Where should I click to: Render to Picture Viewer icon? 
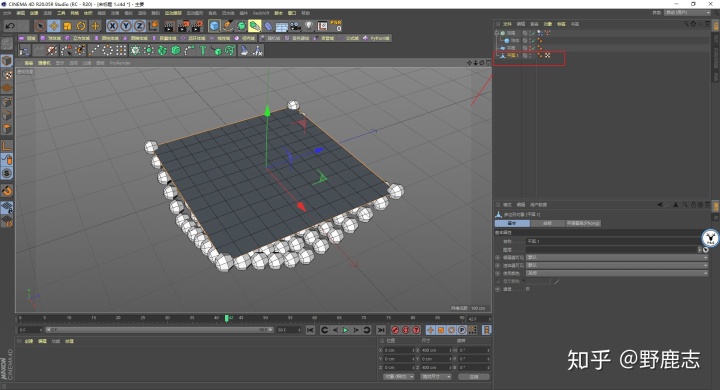click(183, 26)
